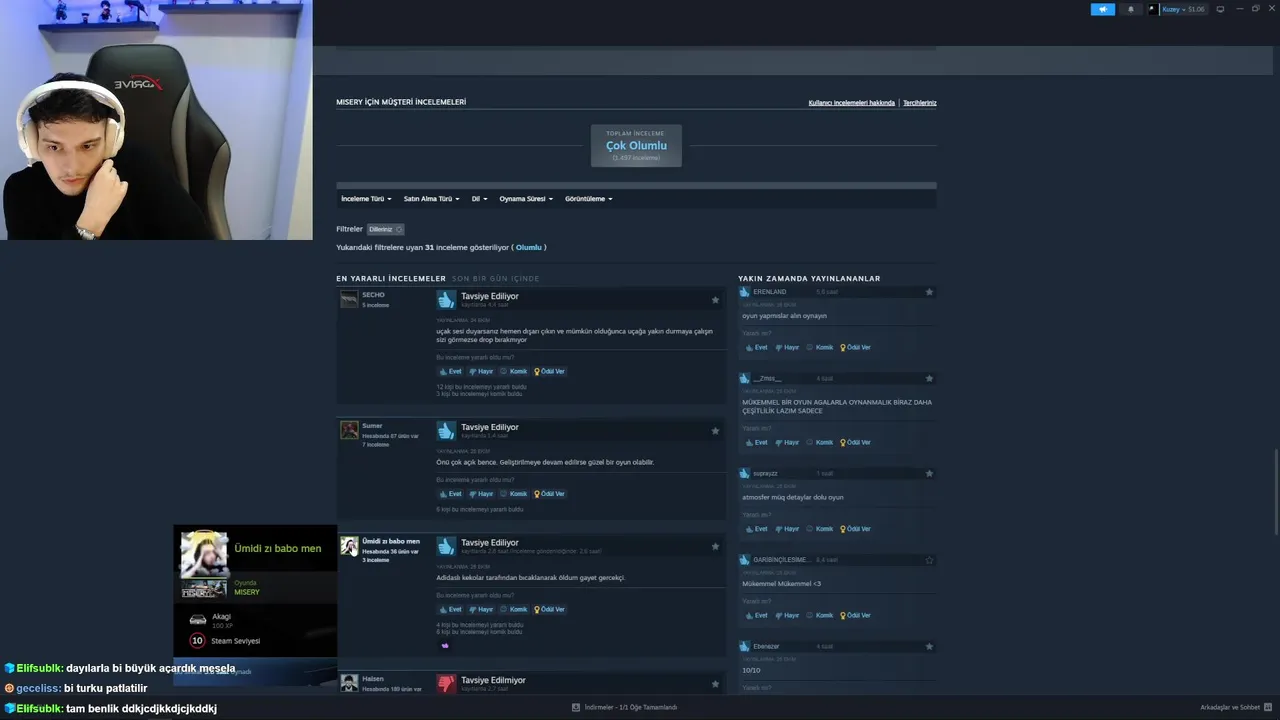Image resolution: width=1280 pixels, height=720 pixels.
Task: Click thumbs-up icon next to suprayzz
Action: click(744, 473)
